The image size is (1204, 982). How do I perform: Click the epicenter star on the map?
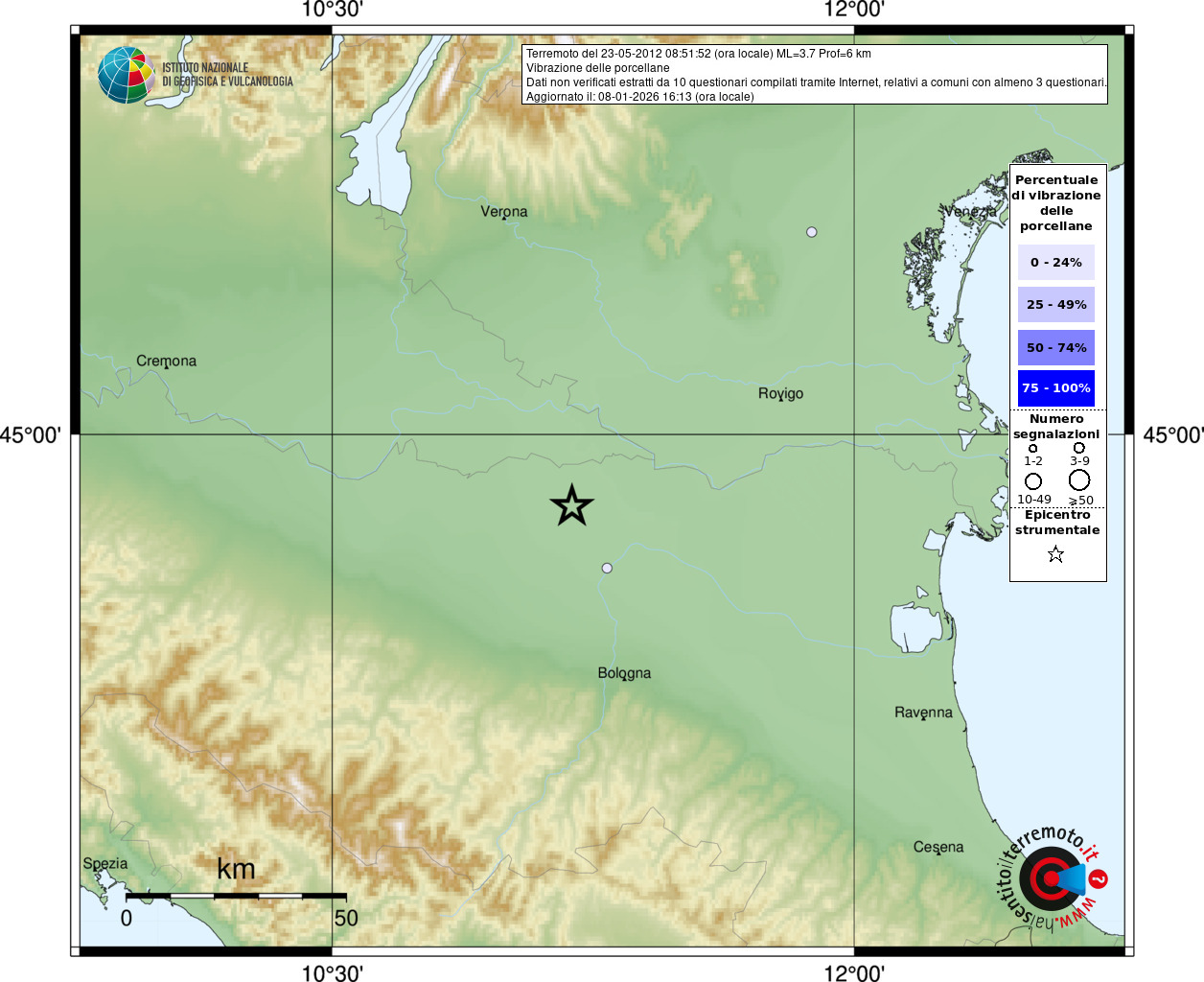coord(572,505)
